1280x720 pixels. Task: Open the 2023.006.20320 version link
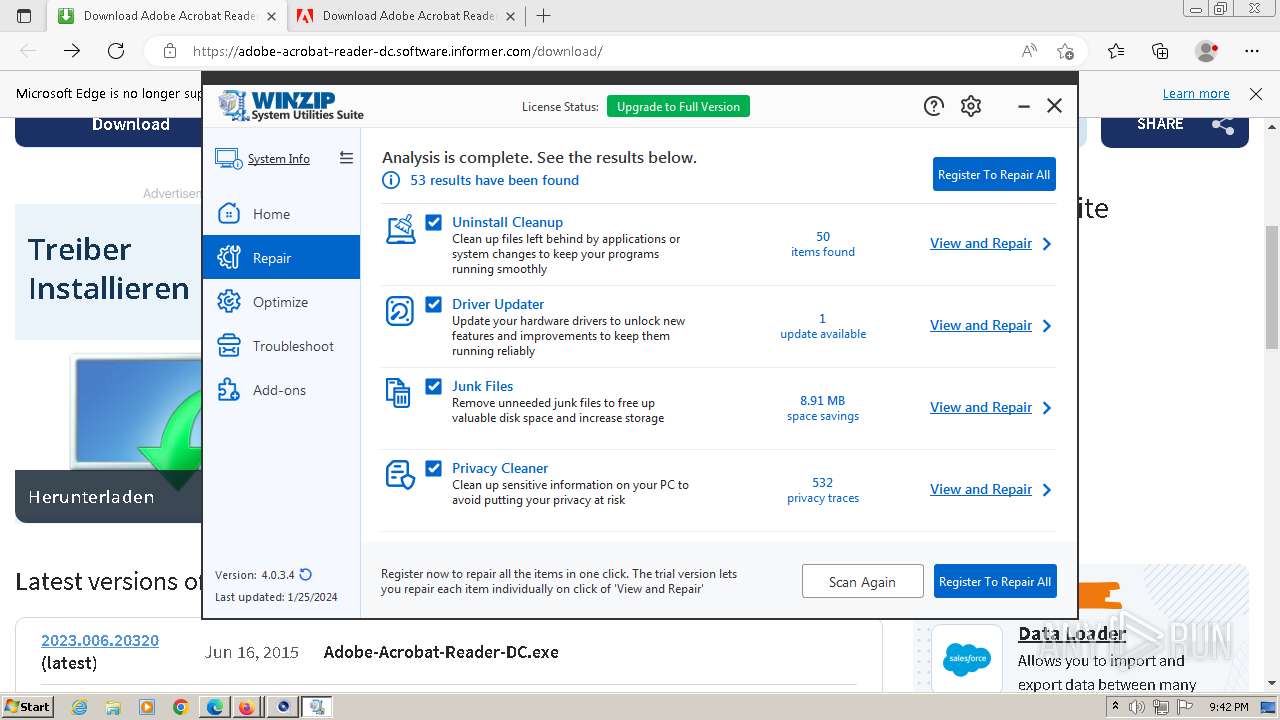click(100, 640)
